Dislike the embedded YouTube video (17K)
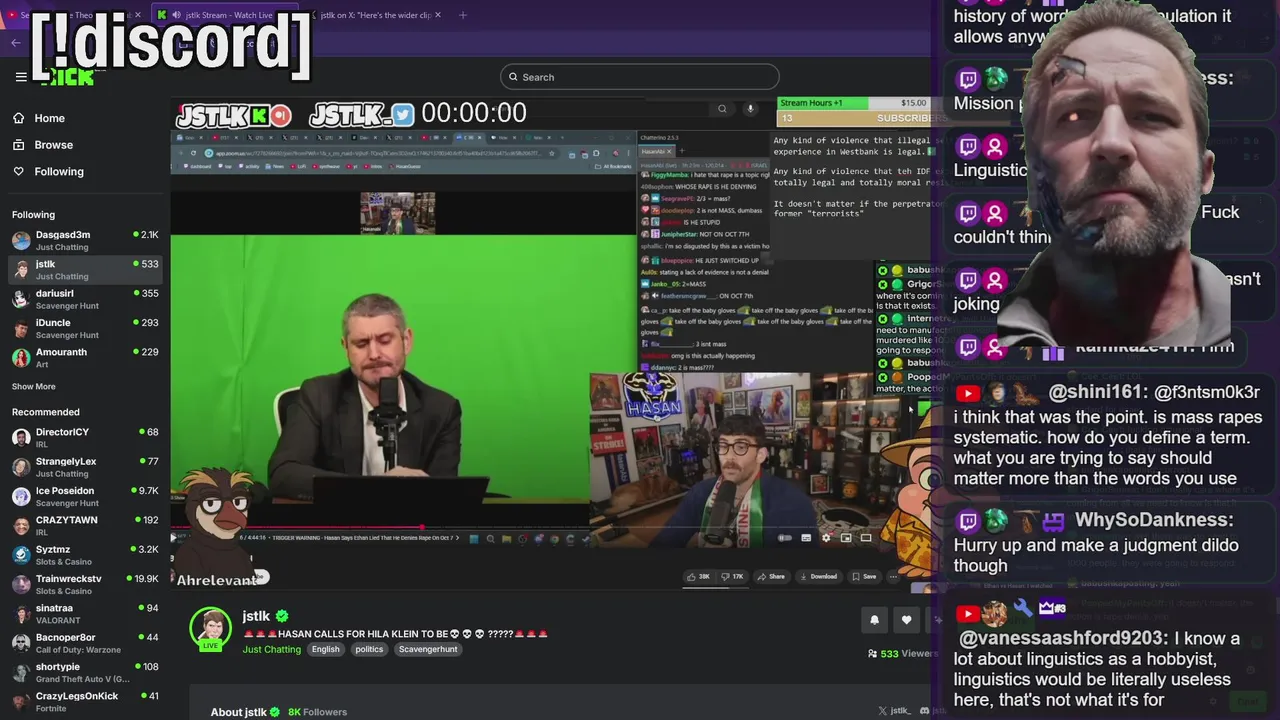This screenshot has width=1280, height=720. (733, 576)
